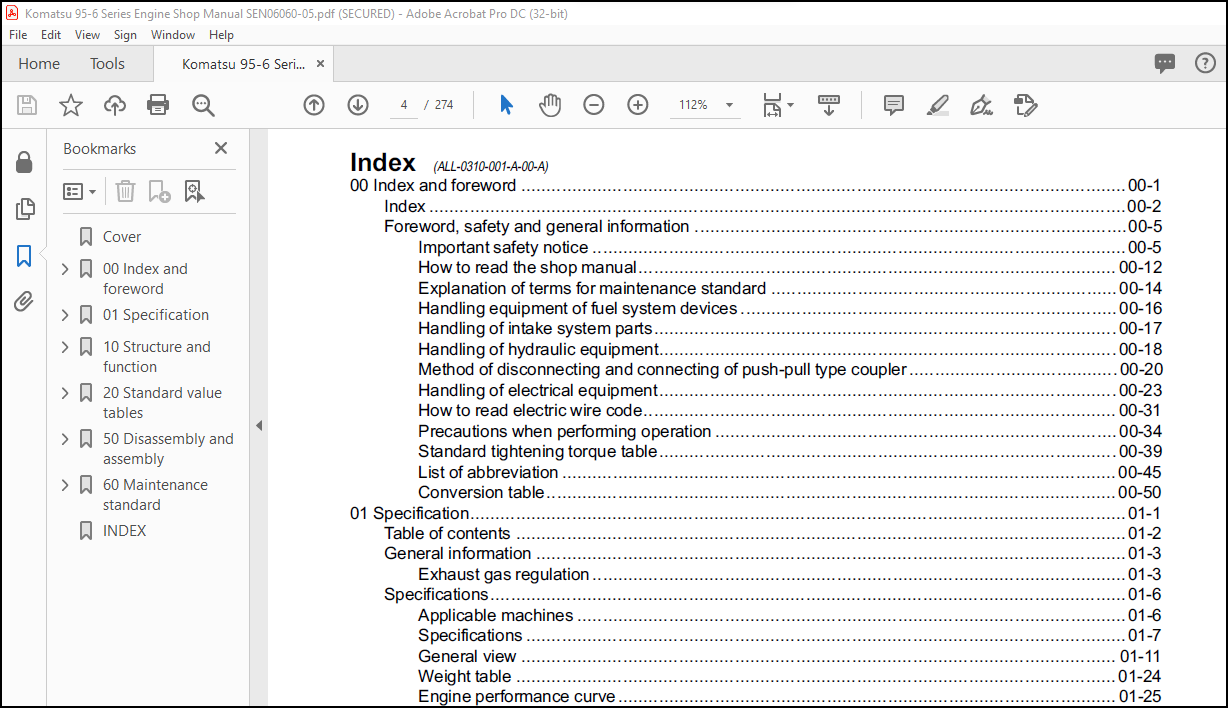Go to next page arrow
The height and width of the screenshot is (708, 1228).
(358, 105)
